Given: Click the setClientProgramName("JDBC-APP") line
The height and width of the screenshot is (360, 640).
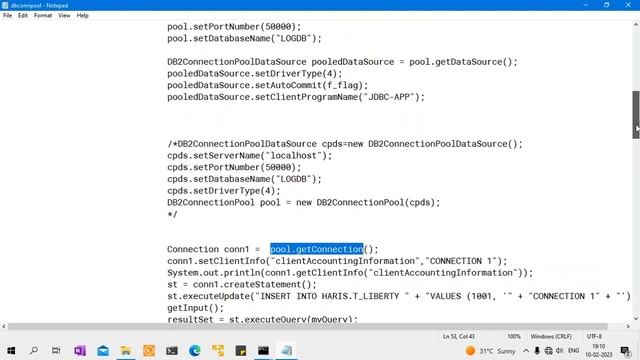Looking at the screenshot, I should click(x=296, y=97).
